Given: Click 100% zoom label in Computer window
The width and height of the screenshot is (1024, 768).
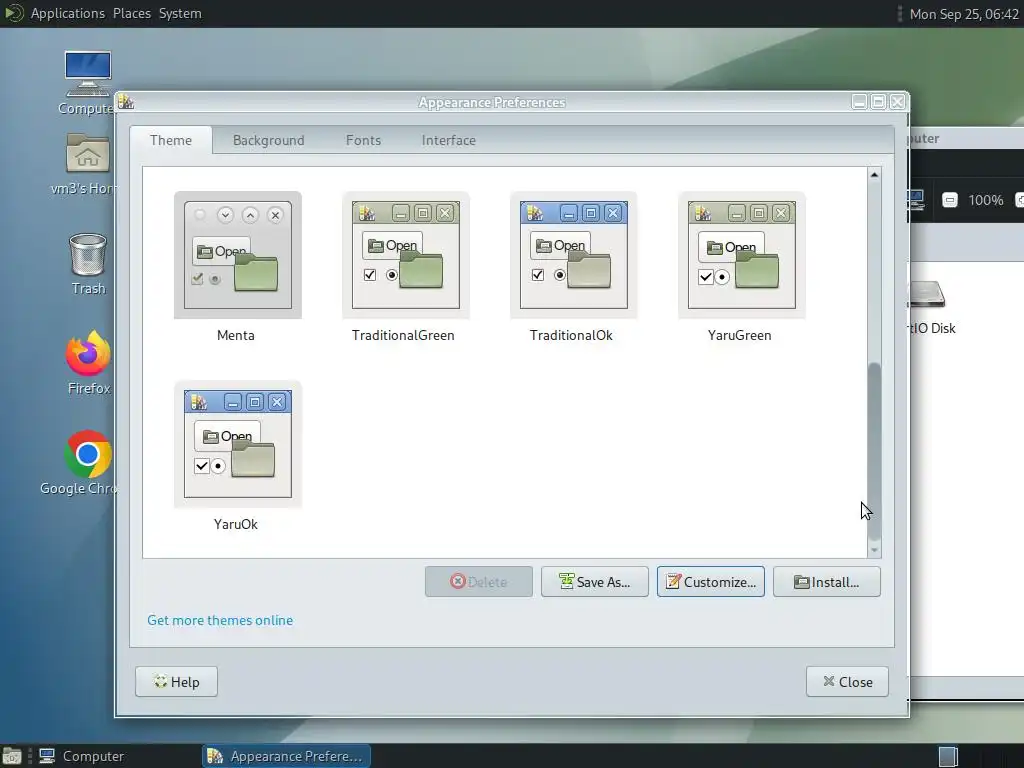Looking at the screenshot, I should click(985, 200).
